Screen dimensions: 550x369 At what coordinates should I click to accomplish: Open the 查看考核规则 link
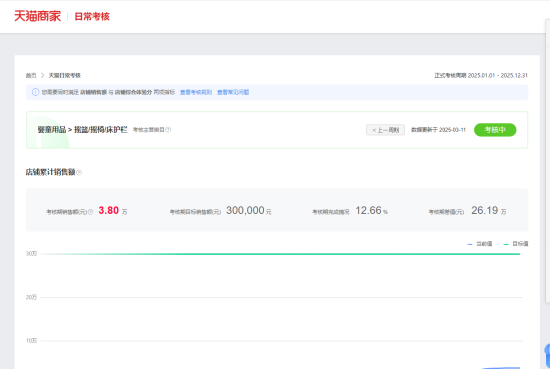click(x=196, y=92)
